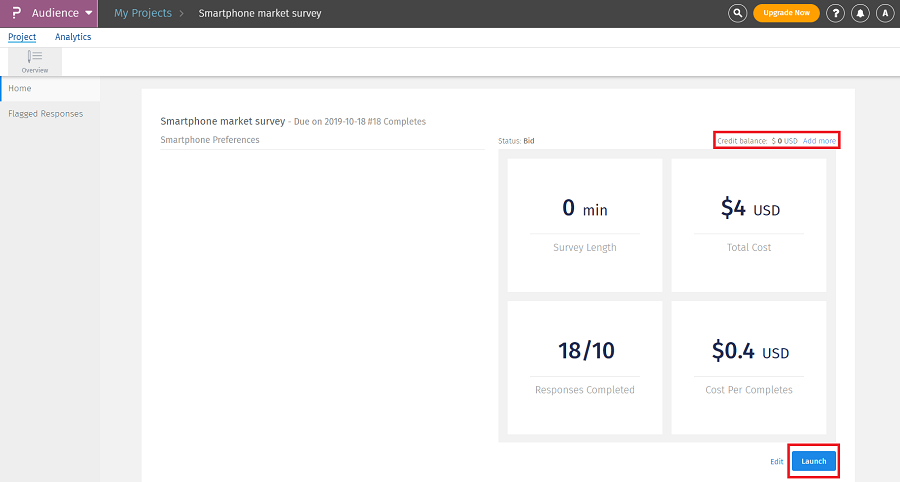
Task: Select Home in the left sidebar
Action: (x=20, y=89)
